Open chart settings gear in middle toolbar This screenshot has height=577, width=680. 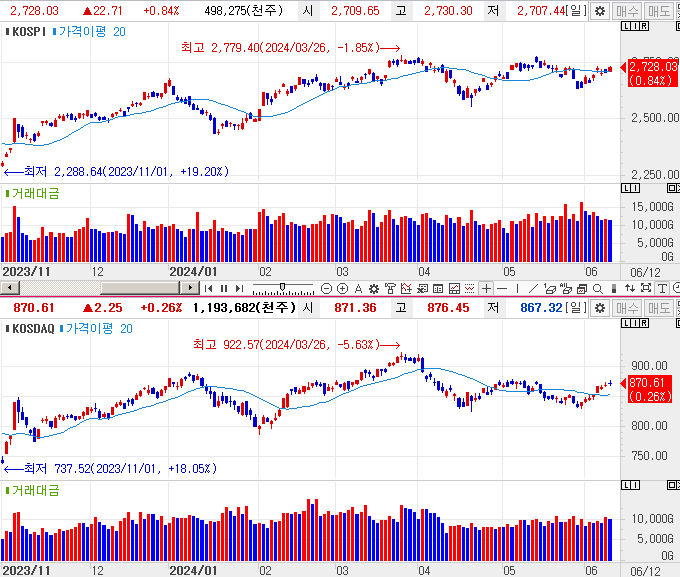point(374,288)
